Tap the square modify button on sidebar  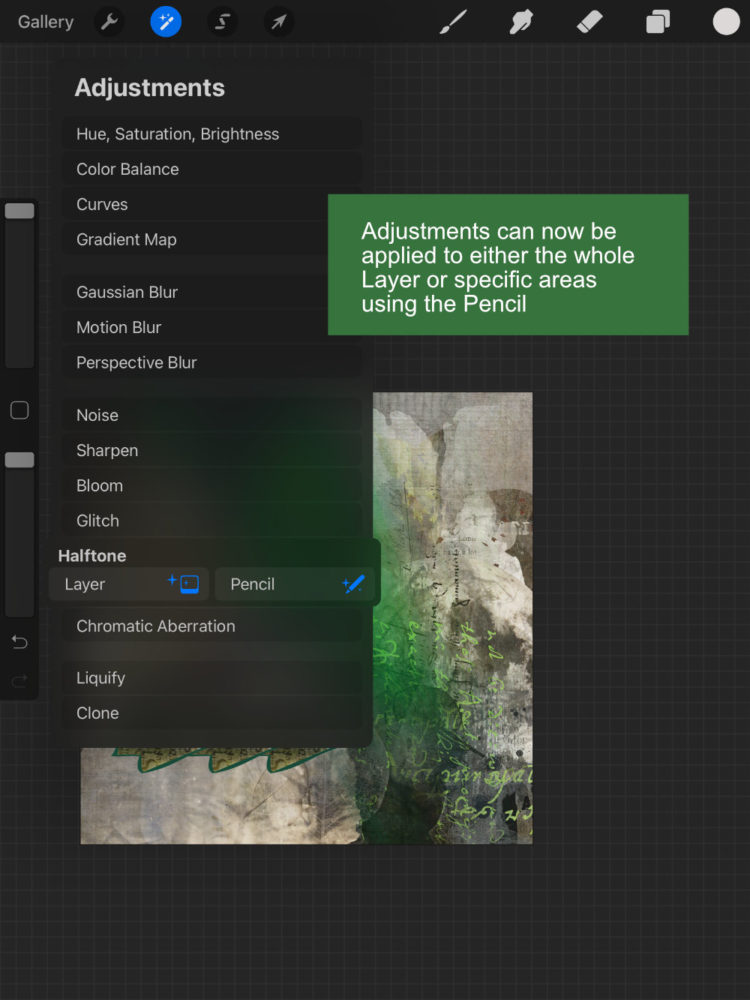(19, 410)
